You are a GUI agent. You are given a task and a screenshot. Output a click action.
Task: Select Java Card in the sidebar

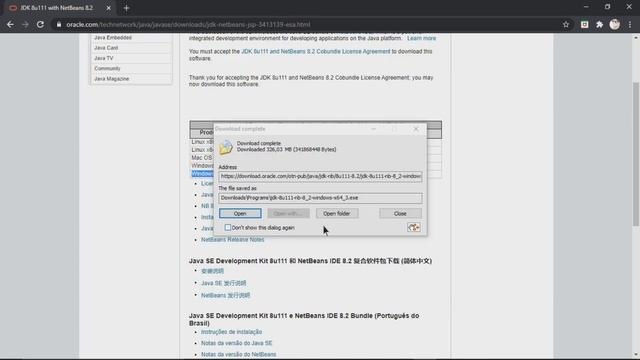(106, 48)
